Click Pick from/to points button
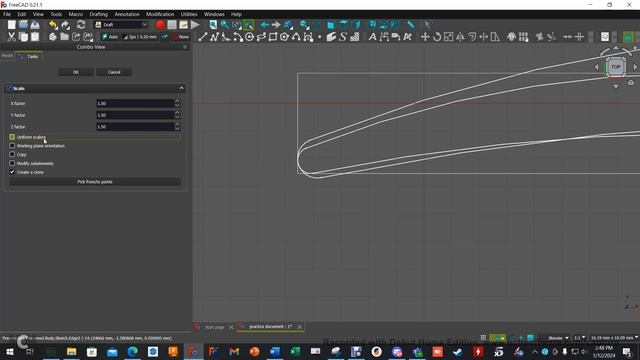The image size is (640, 360). point(95,182)
